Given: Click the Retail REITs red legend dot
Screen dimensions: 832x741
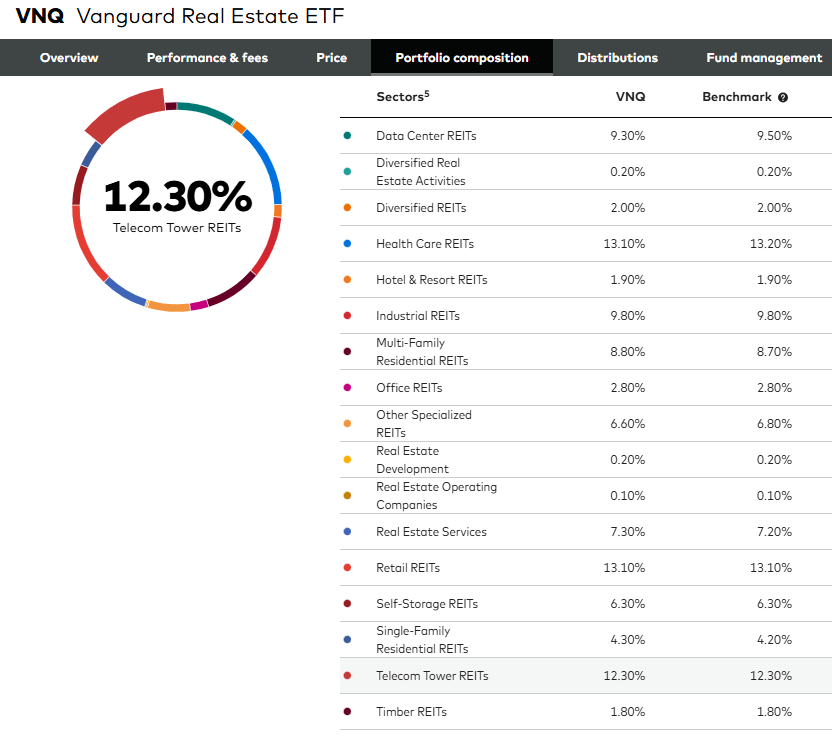Looking at the screenshot, I should pyautogui.click(x=347, y=567).
